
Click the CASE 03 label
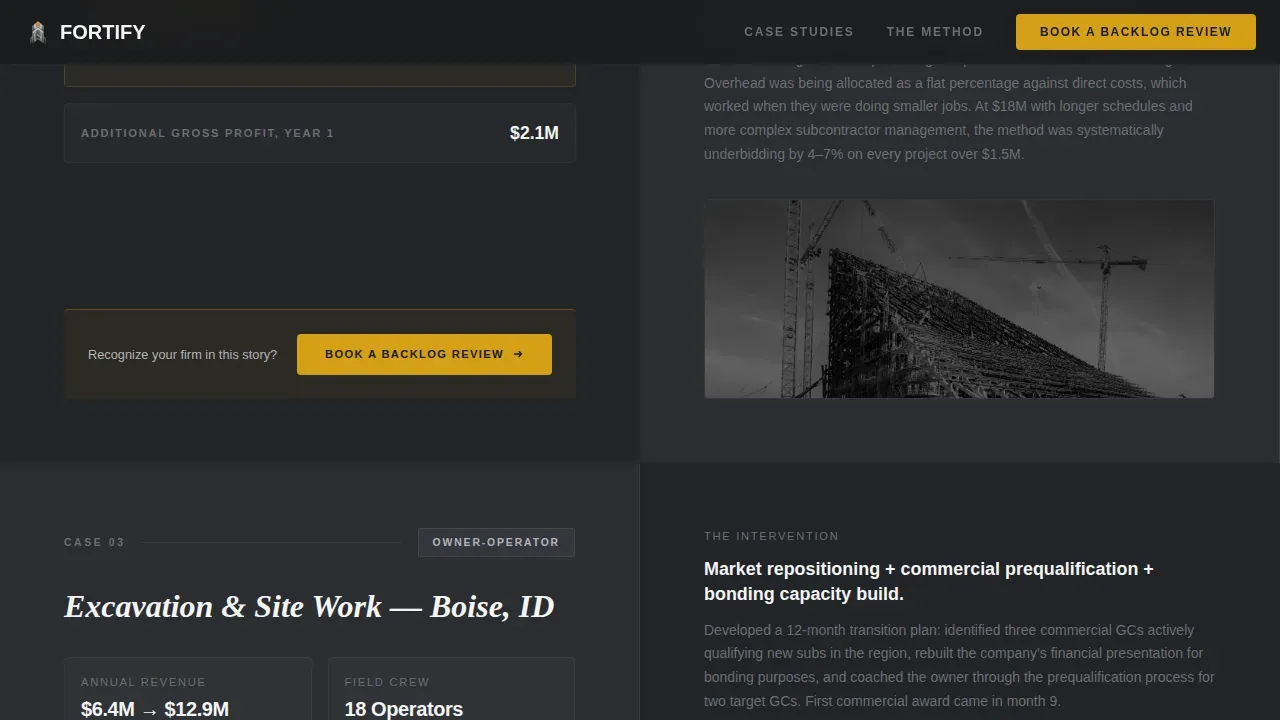[94, 542]
